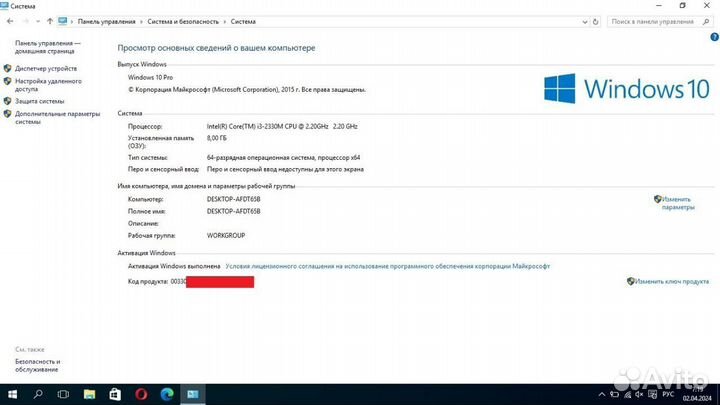This screenshot has width=720, height=405.
Task: Click the computer icon in address bar
Action: (x=62, y=22)
